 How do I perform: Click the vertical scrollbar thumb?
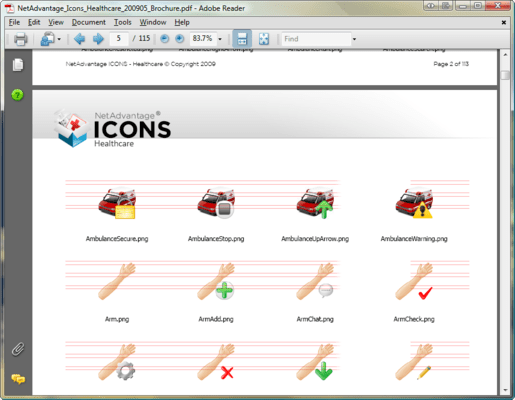[x=505, y=75]
